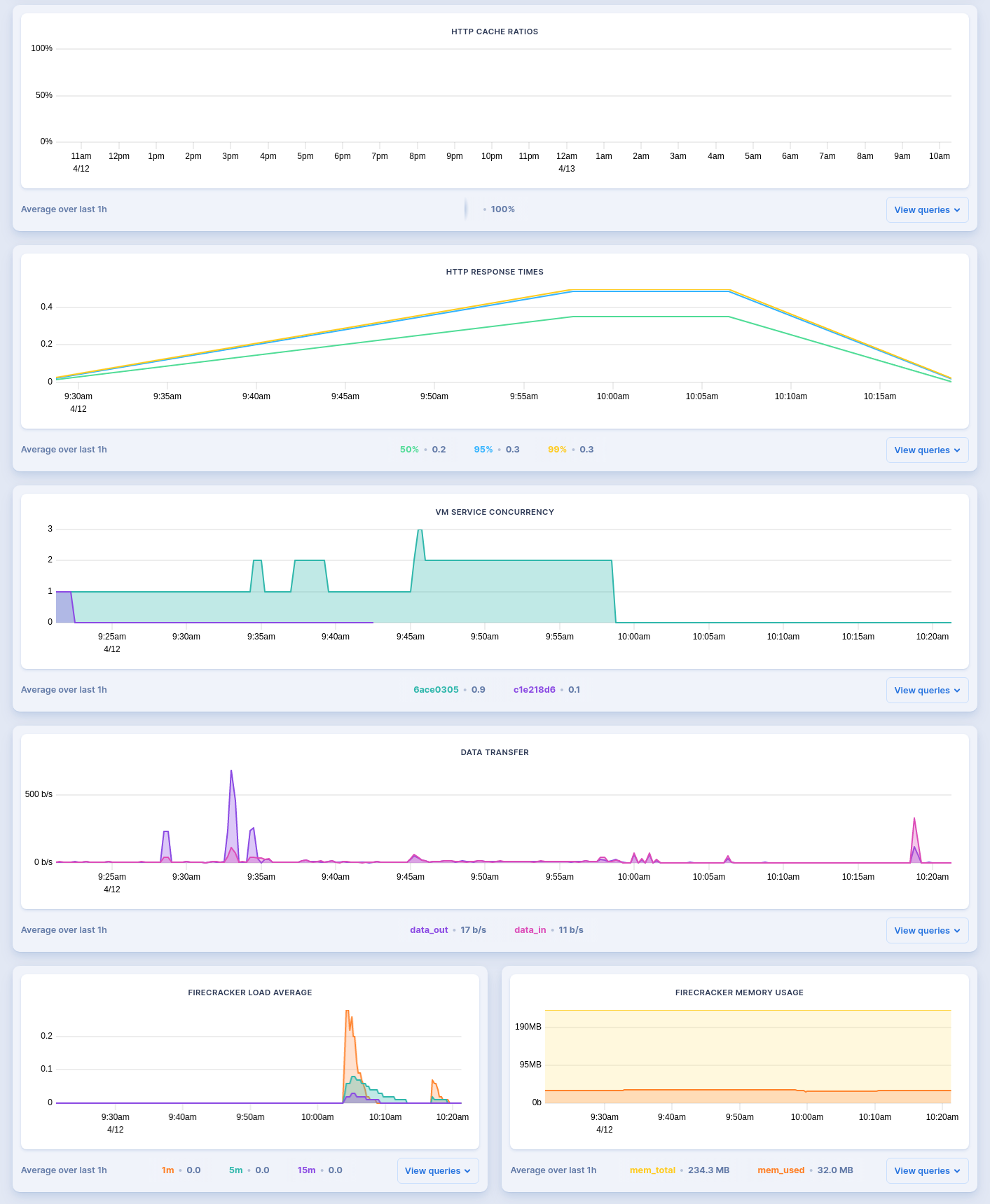990x1204 pixels.
Task: Toggle the 5m load average series
Action: click(235, 1170)
